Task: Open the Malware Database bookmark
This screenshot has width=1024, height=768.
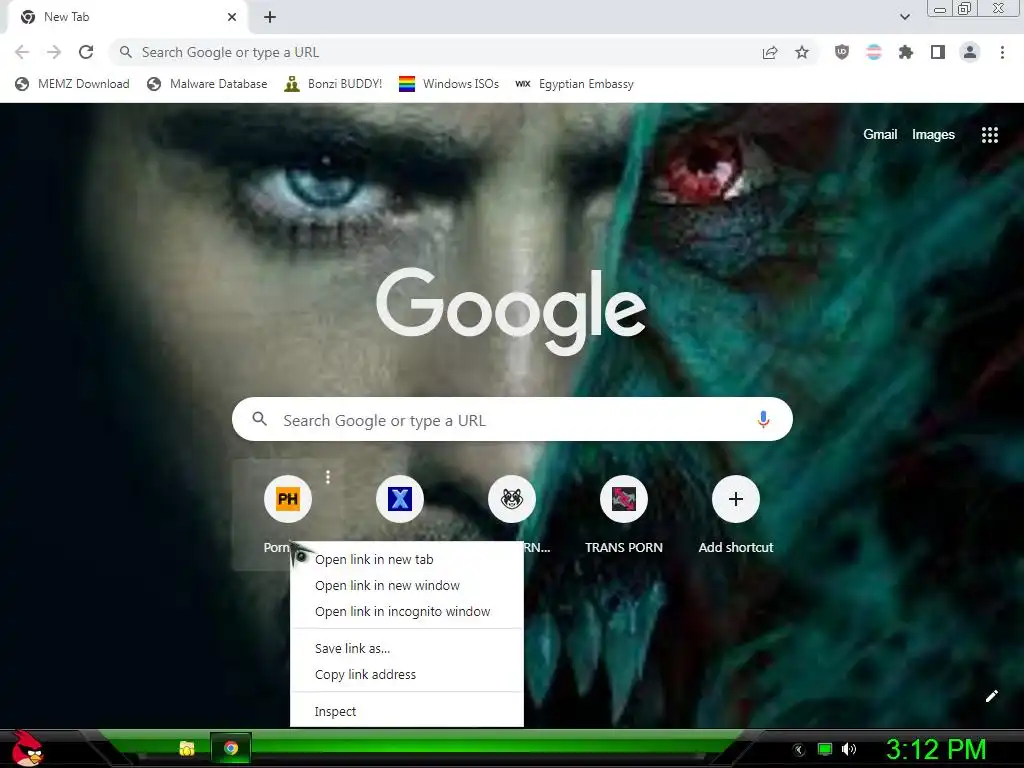Action: click(x=208, y=84)
